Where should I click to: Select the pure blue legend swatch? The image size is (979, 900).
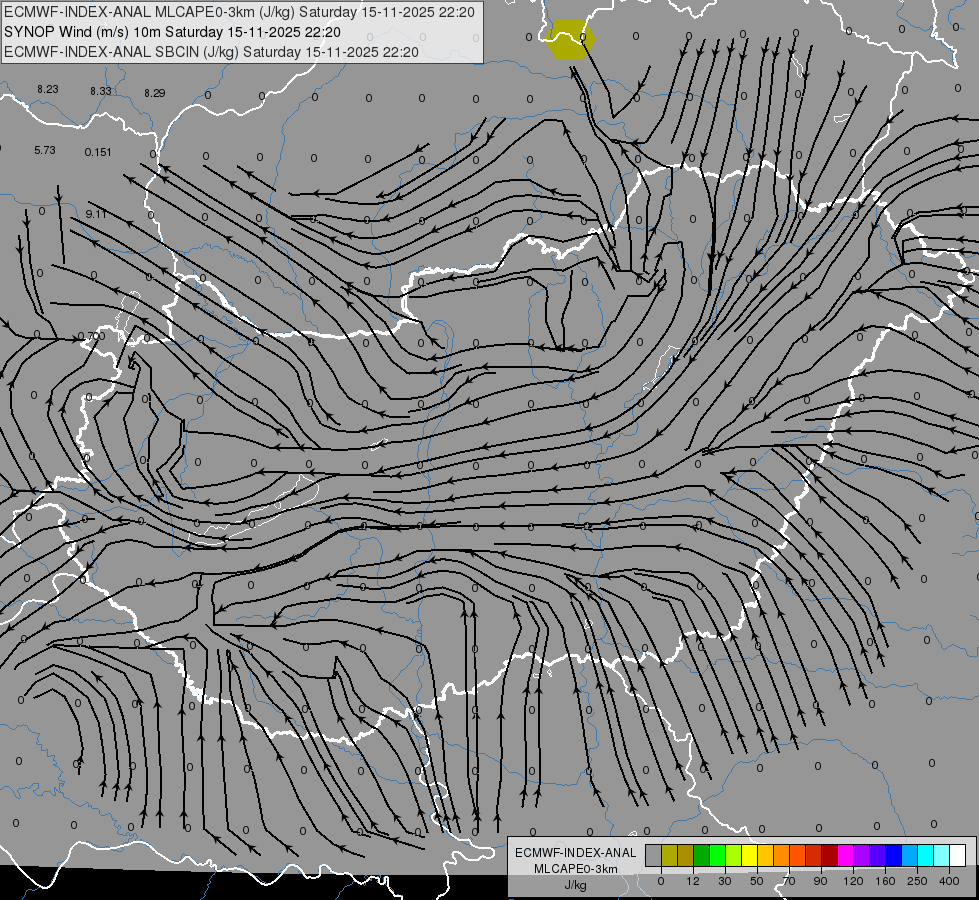[x=893, y=855]
